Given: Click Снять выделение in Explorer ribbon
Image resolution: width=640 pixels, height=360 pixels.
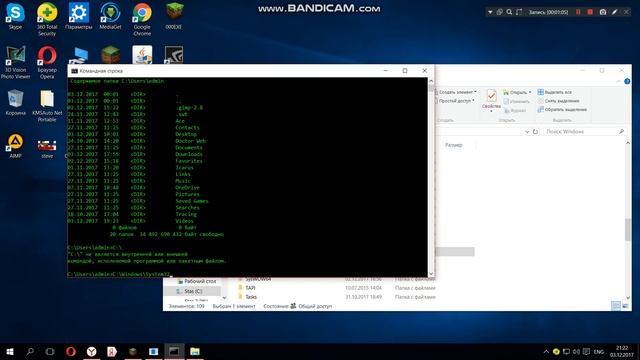Looking at the screenshot, I should pyautogui.click(x=558, y=101).
